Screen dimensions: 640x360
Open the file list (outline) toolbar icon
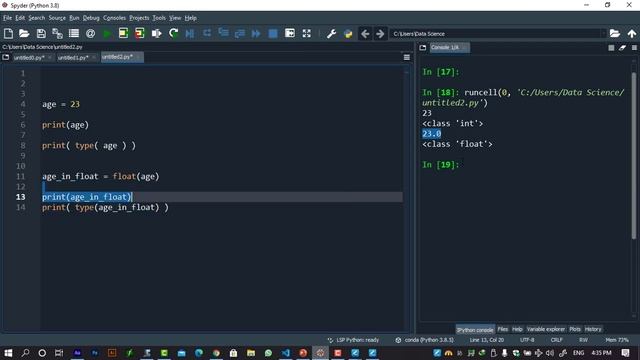[74, 33]
